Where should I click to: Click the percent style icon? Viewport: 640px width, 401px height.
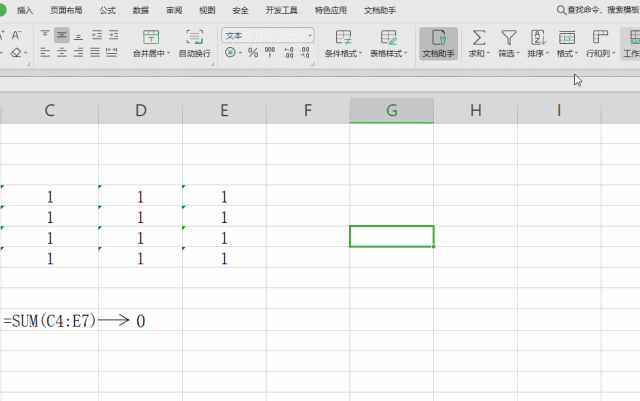[x=253, y=53]
